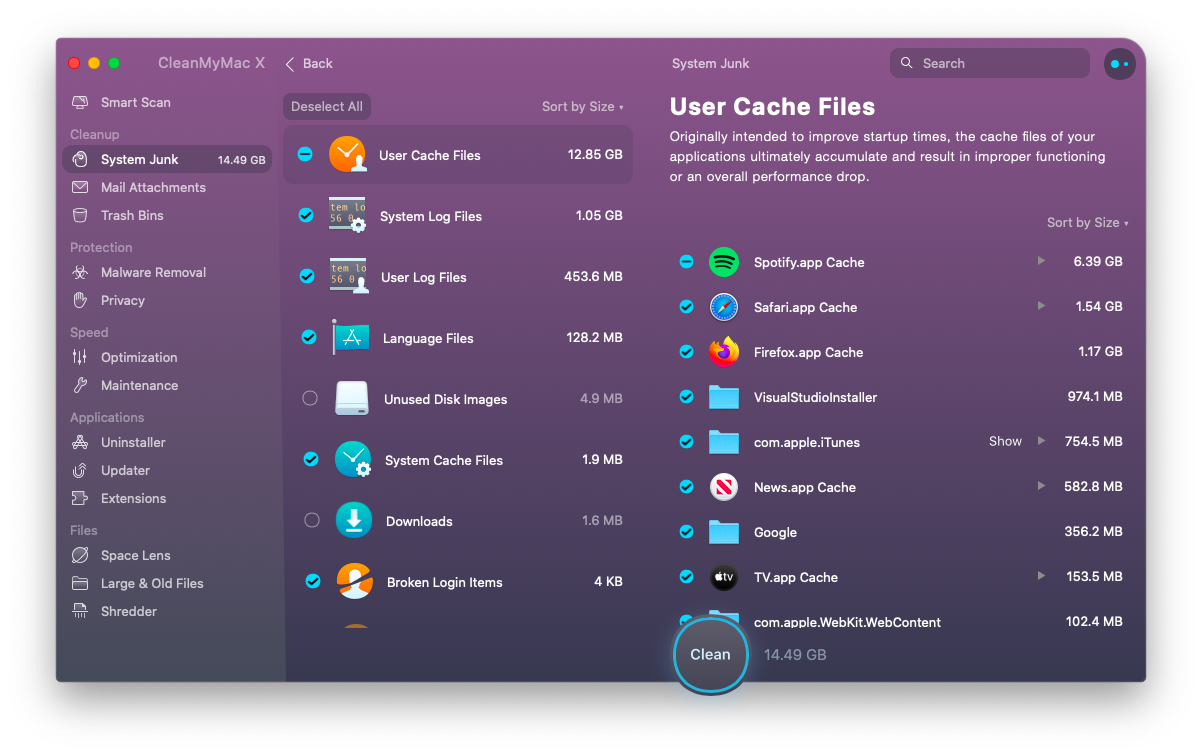Click the Broken Login Items icon
The width and height of the screenshot is (1202, 756).
[x=355, y=581]
